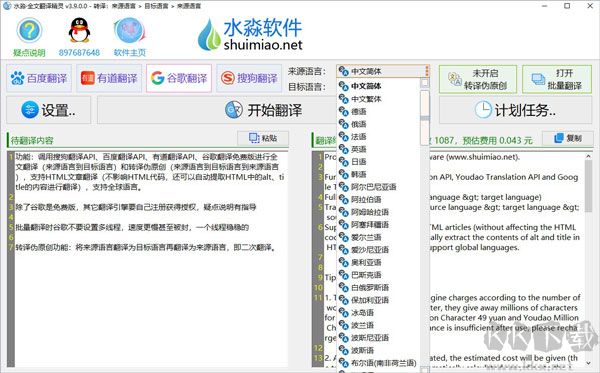The height and width of the screenshot is (373, 600).
Task: Select the 有道翻译 engine
Action: tap(109, 78)
